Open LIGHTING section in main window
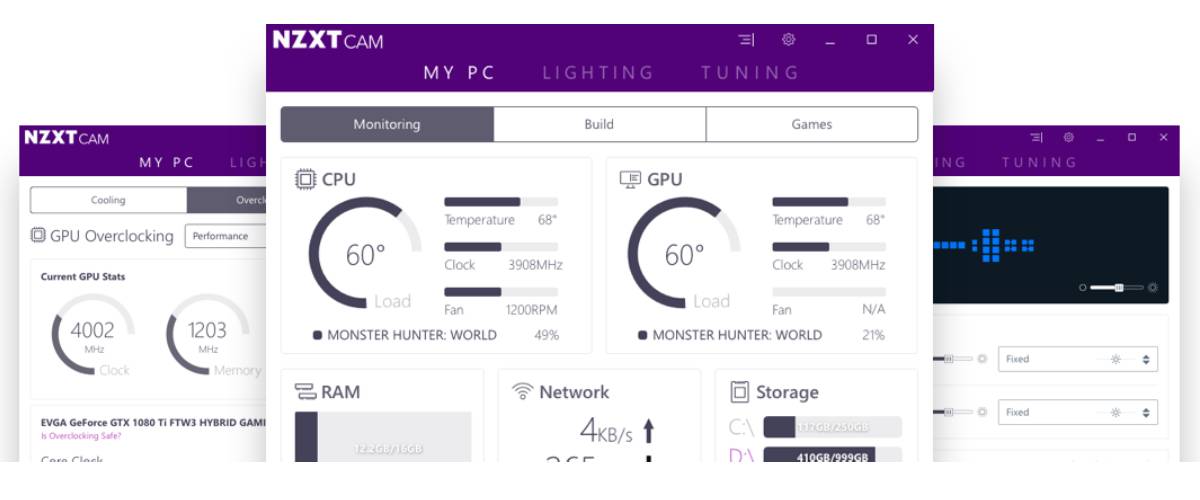The height and width of the screenshot is (500, 1200). point(598,73)
